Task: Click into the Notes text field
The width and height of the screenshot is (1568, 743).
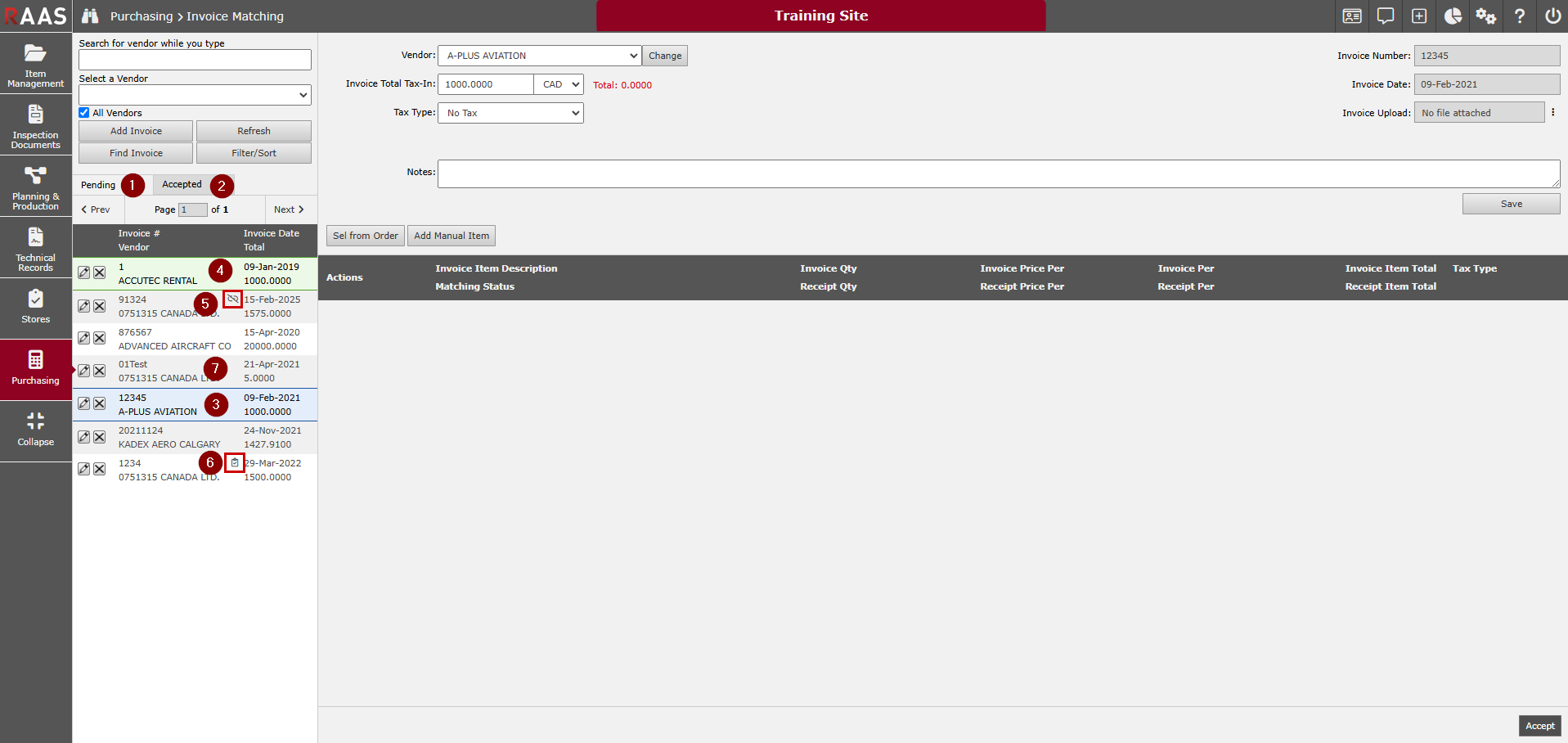Action: pyautogui.click(x=998, y=173)
